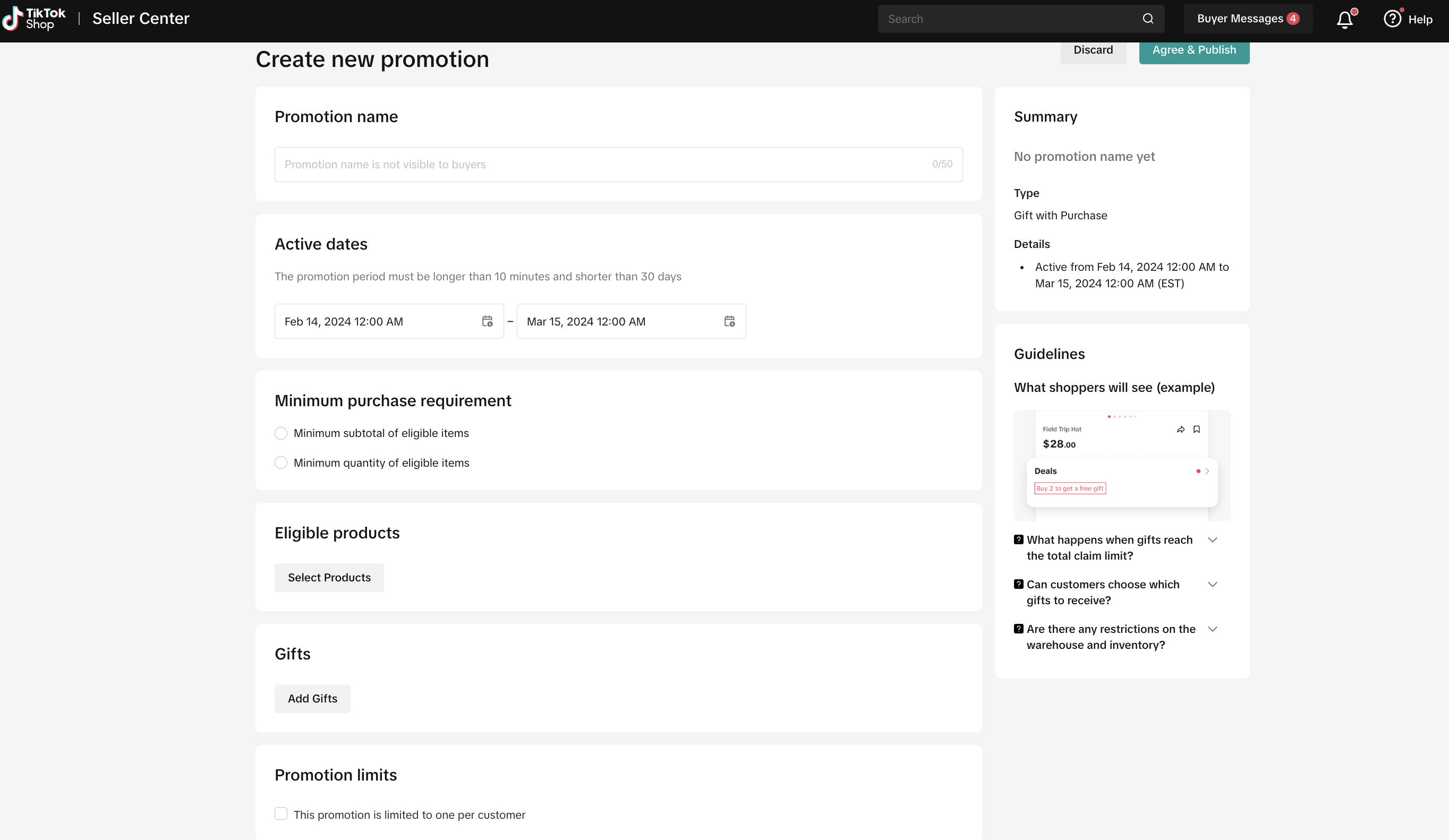
Task: Open the notifications bell
Action: tap(1344, 20)
